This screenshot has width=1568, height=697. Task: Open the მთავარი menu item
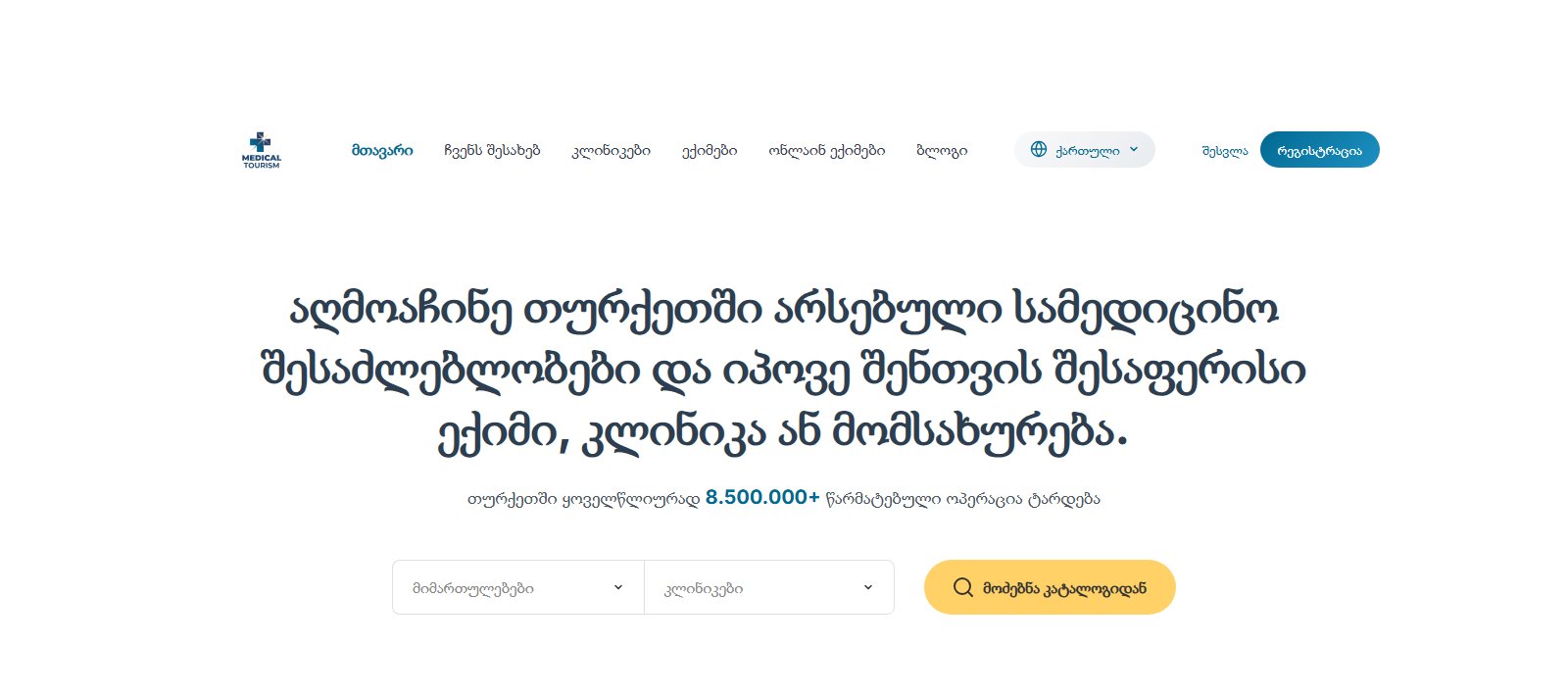click(x=382, y=150)
